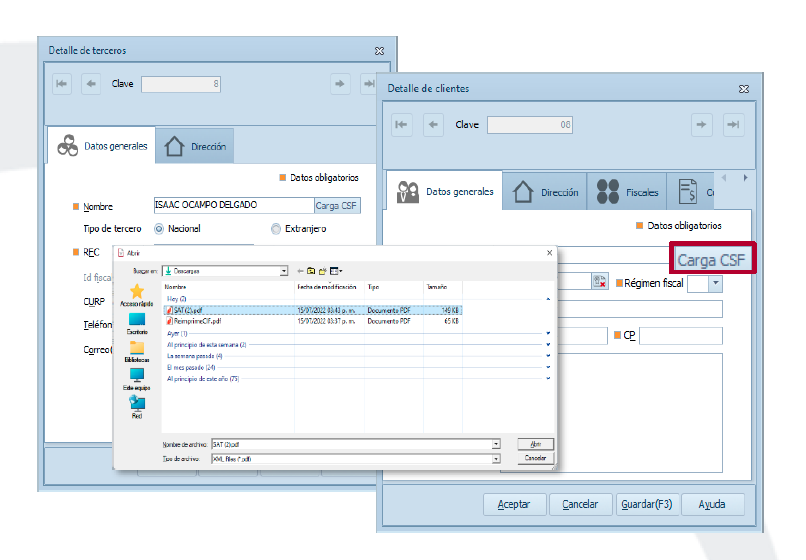Select SAT (2).pdf file
The image size is (806, 560).
click(313, 310)
